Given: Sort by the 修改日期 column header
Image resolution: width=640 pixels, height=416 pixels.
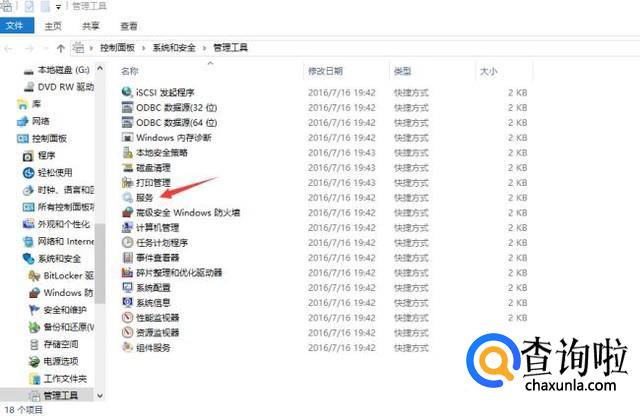Looking at the screenshot, I should click(x=325, y=71).
